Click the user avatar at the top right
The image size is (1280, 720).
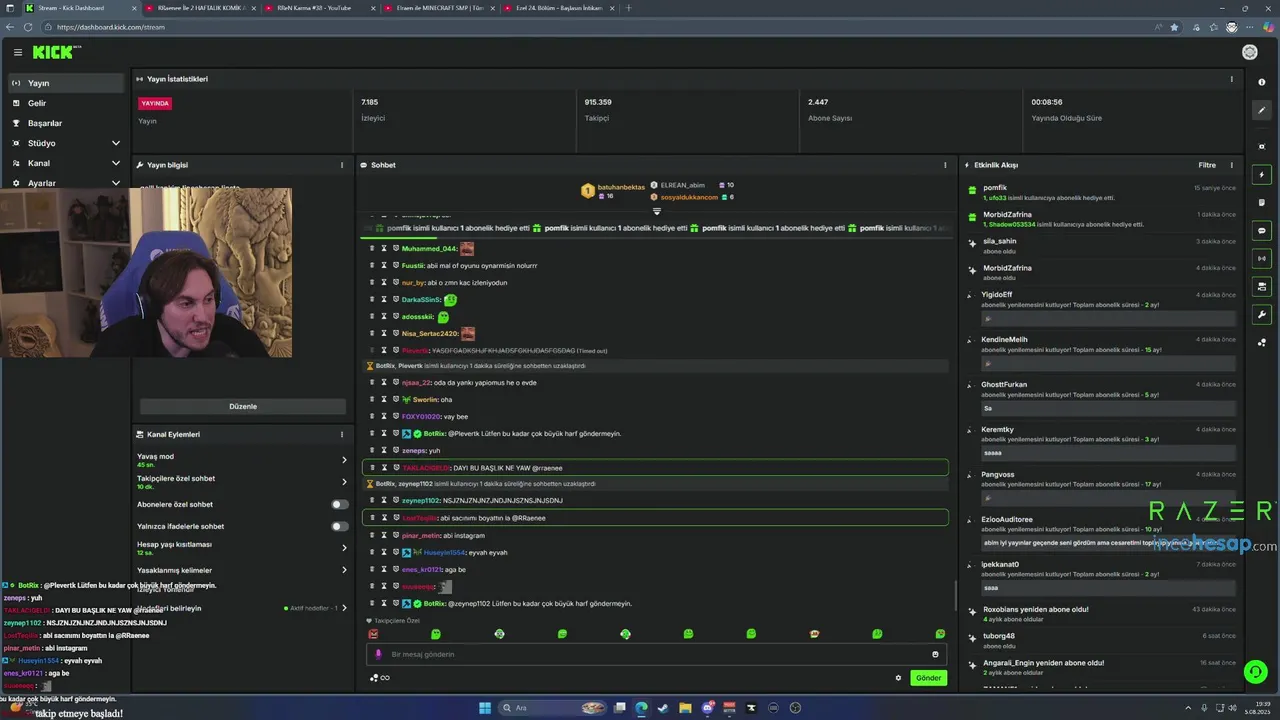(1249, 52)
